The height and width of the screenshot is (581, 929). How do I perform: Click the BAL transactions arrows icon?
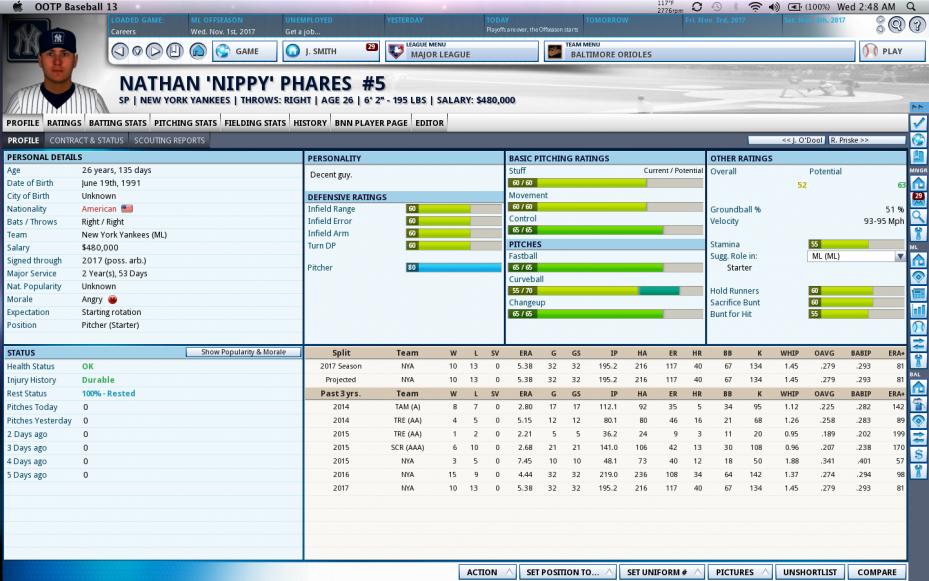coord(918,438)
